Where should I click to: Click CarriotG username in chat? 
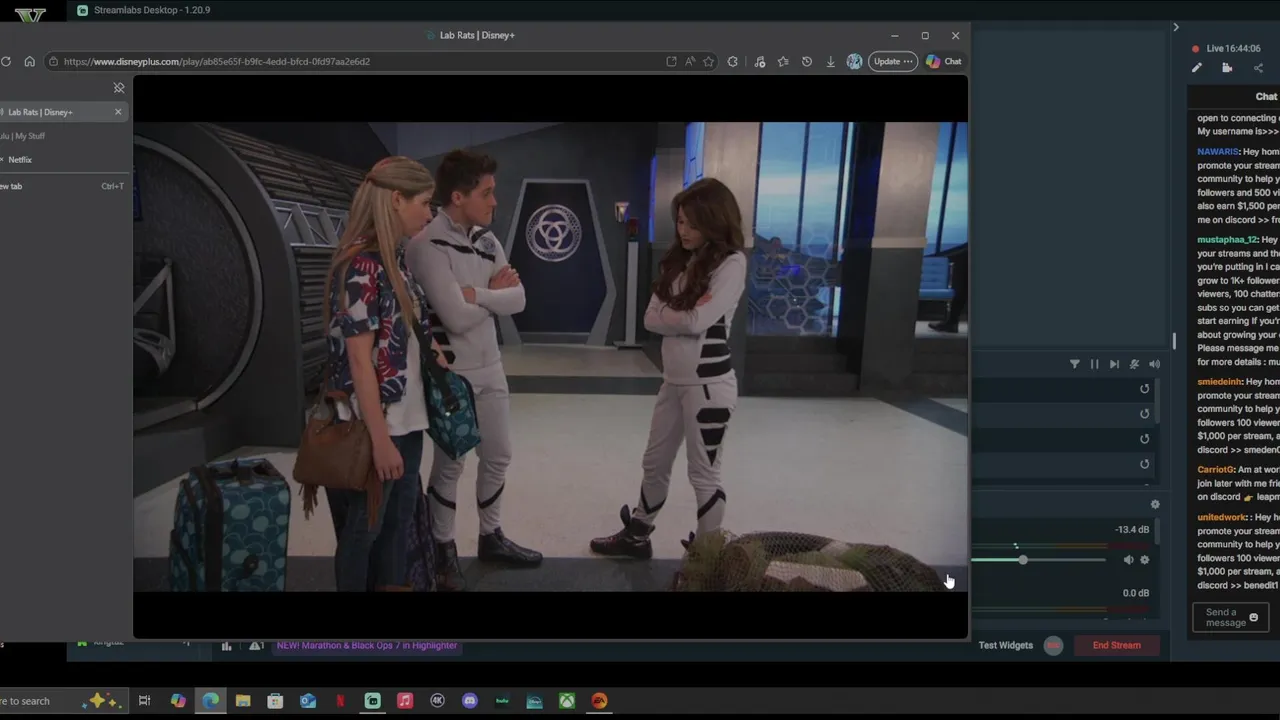1215,470
